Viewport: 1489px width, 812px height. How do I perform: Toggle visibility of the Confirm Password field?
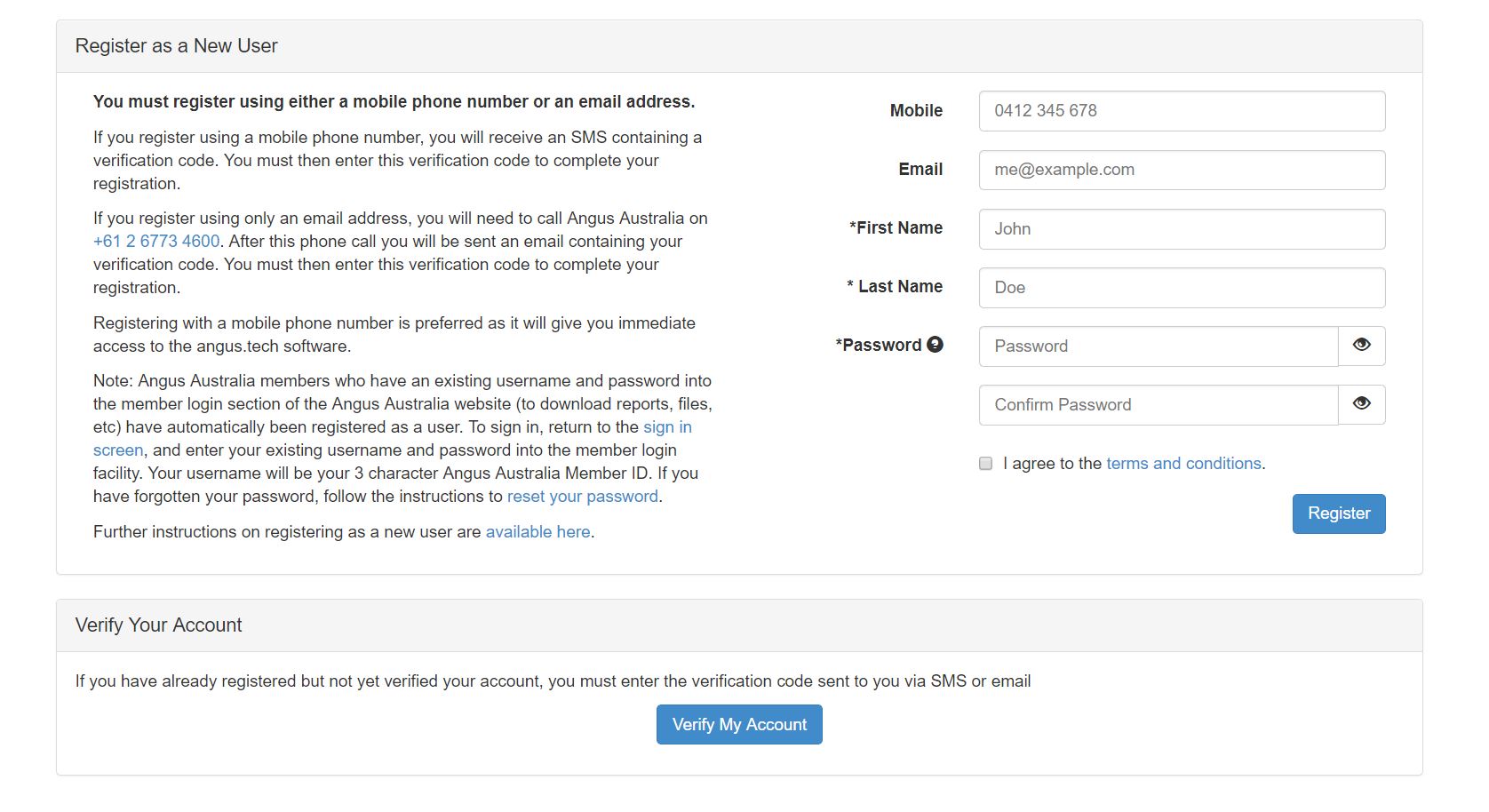click(x=1361, y=404)
